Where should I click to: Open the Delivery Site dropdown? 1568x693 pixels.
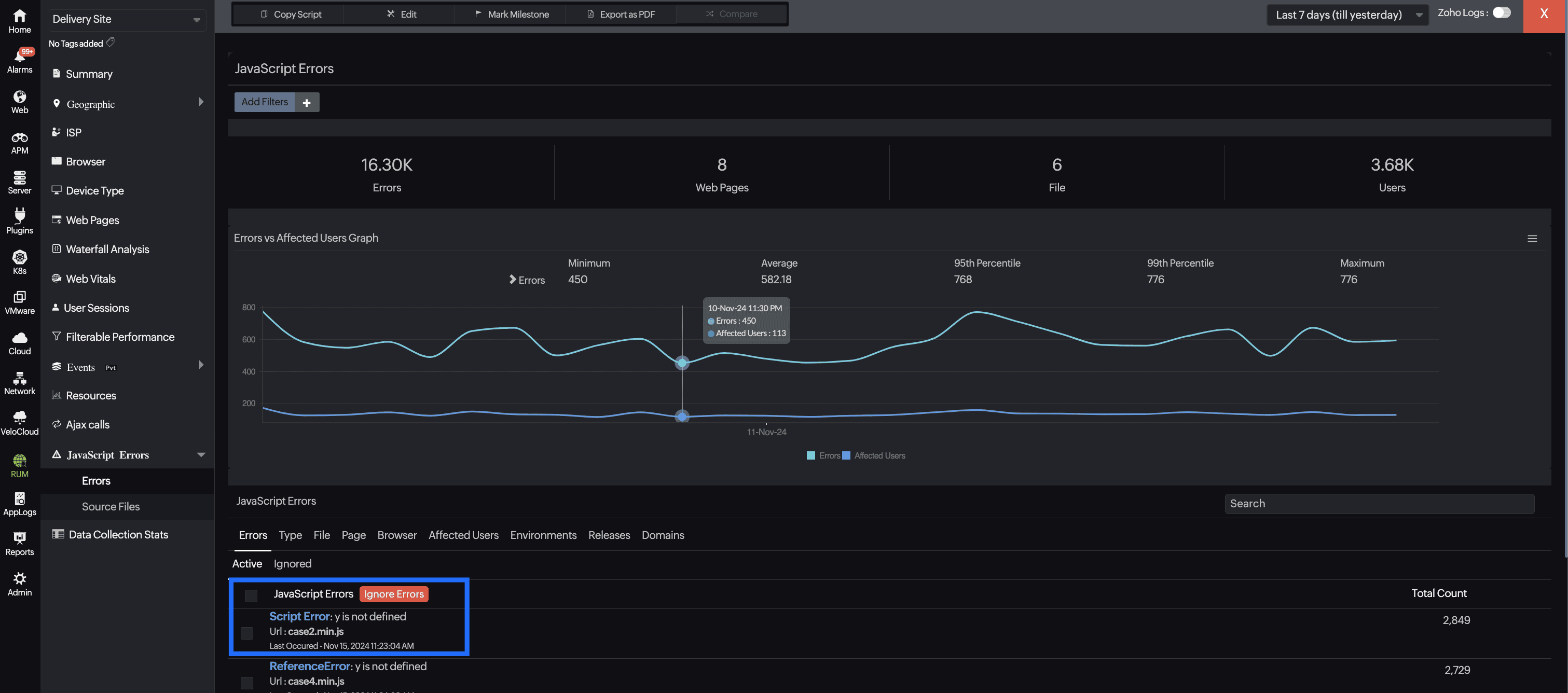coord(126,20)
